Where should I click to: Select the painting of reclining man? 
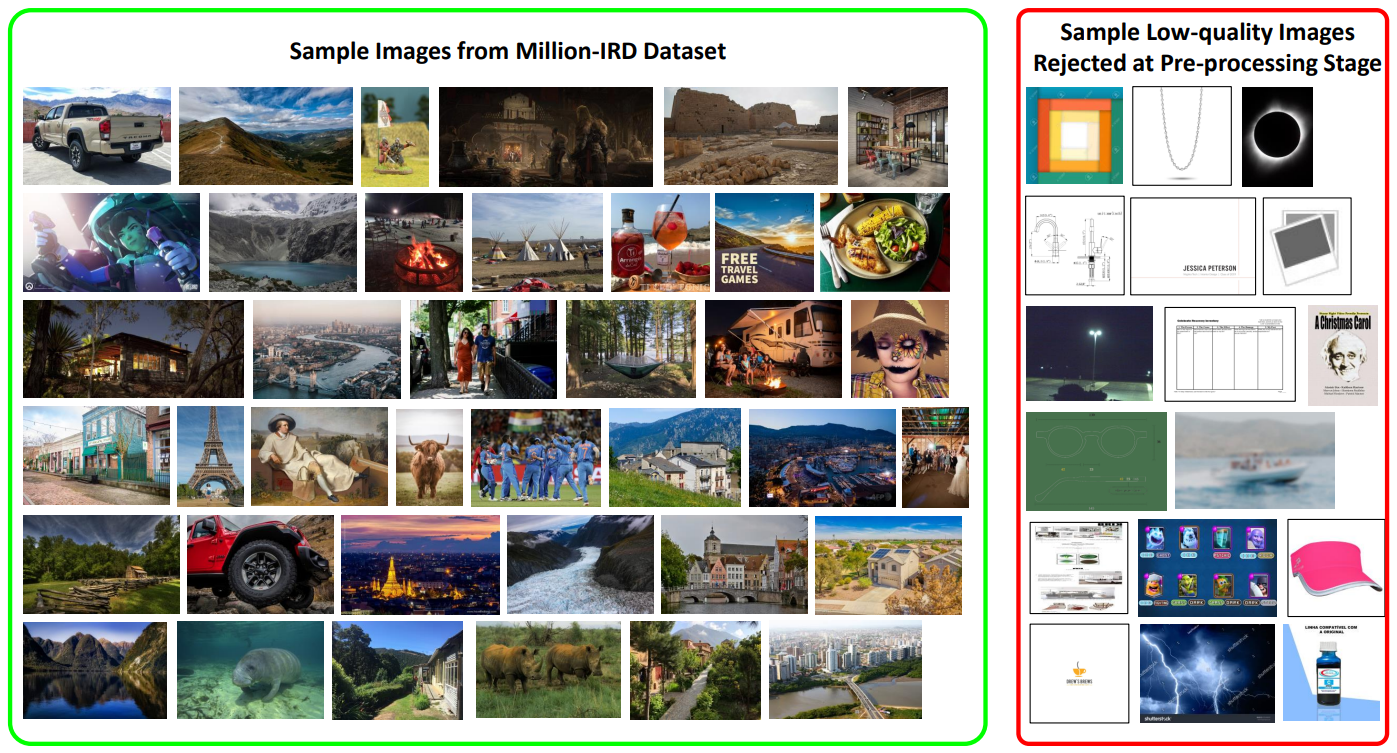(319, 456)
